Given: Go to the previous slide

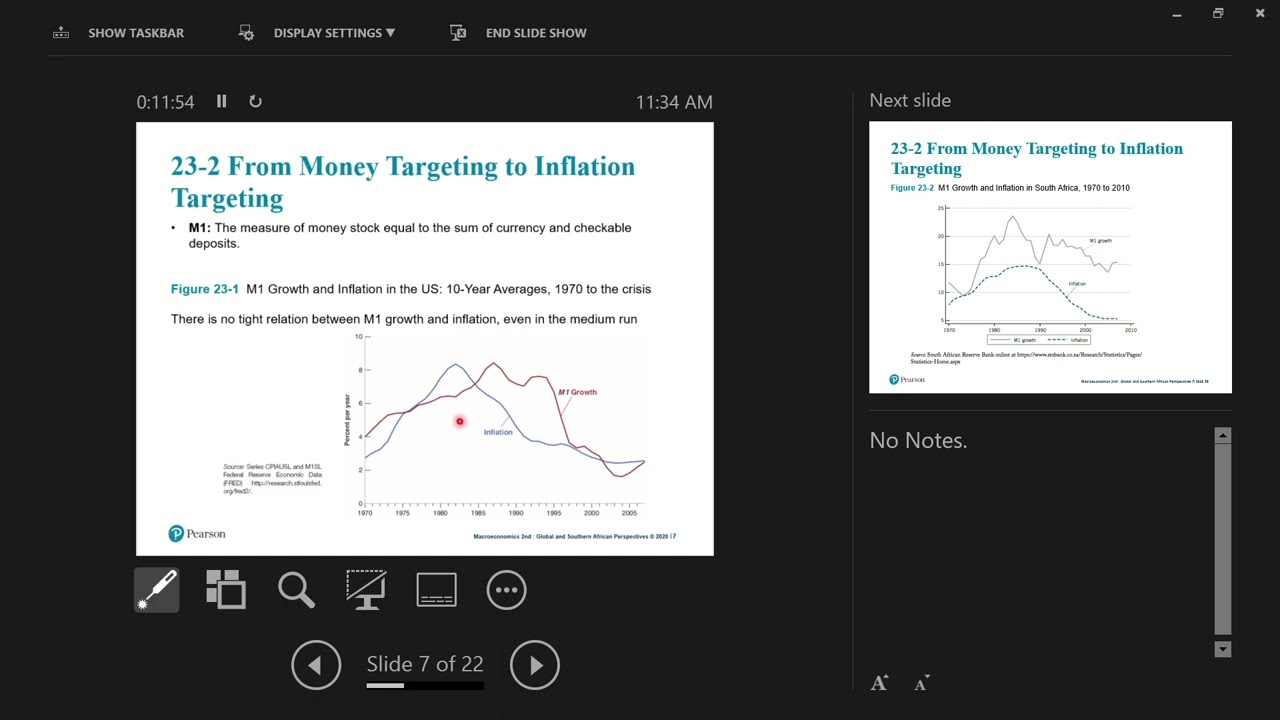Looking at the screenshot, I should pos(316,665).
